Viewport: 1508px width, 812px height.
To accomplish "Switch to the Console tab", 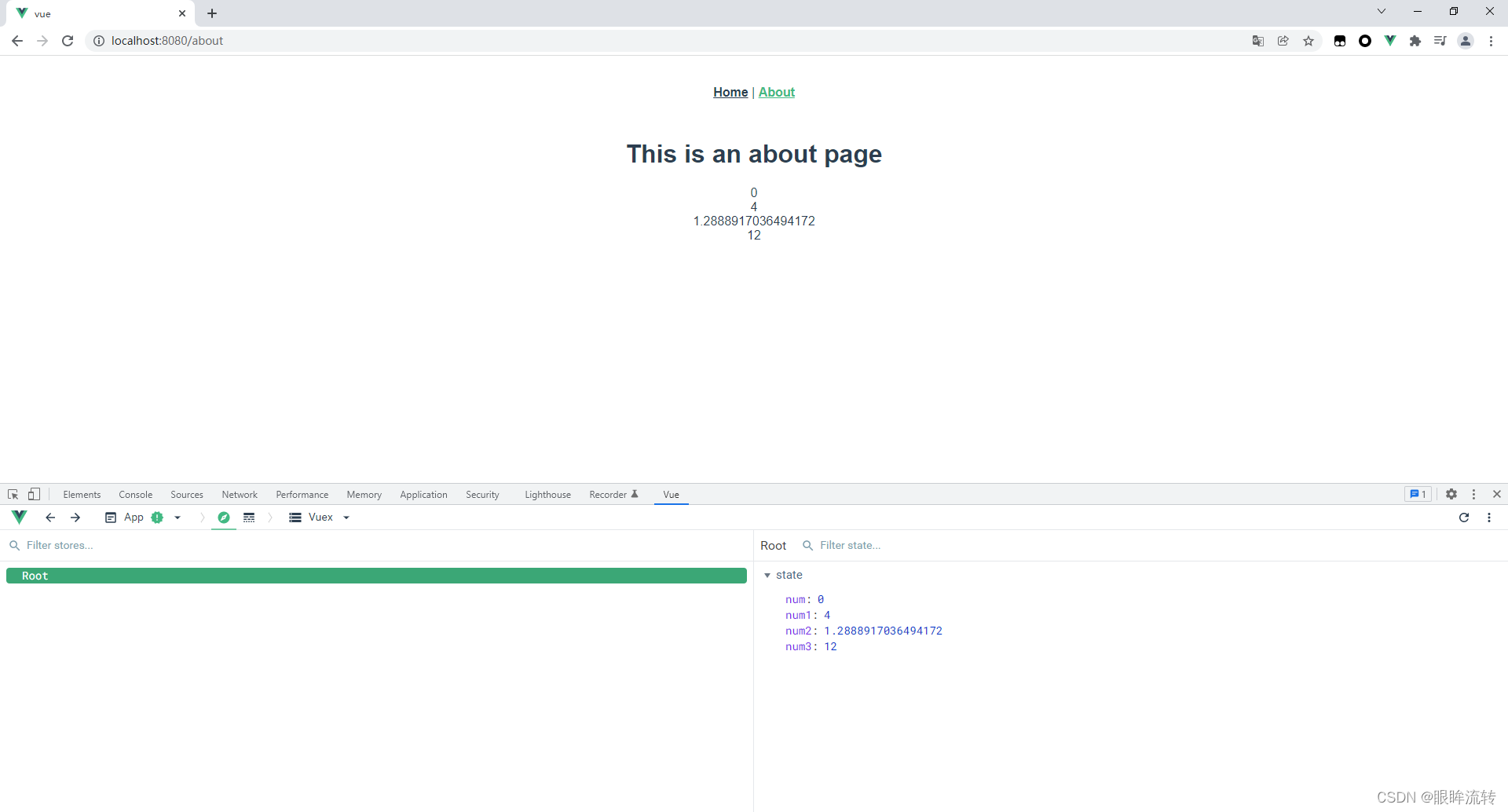I will [x=136, y=495].
